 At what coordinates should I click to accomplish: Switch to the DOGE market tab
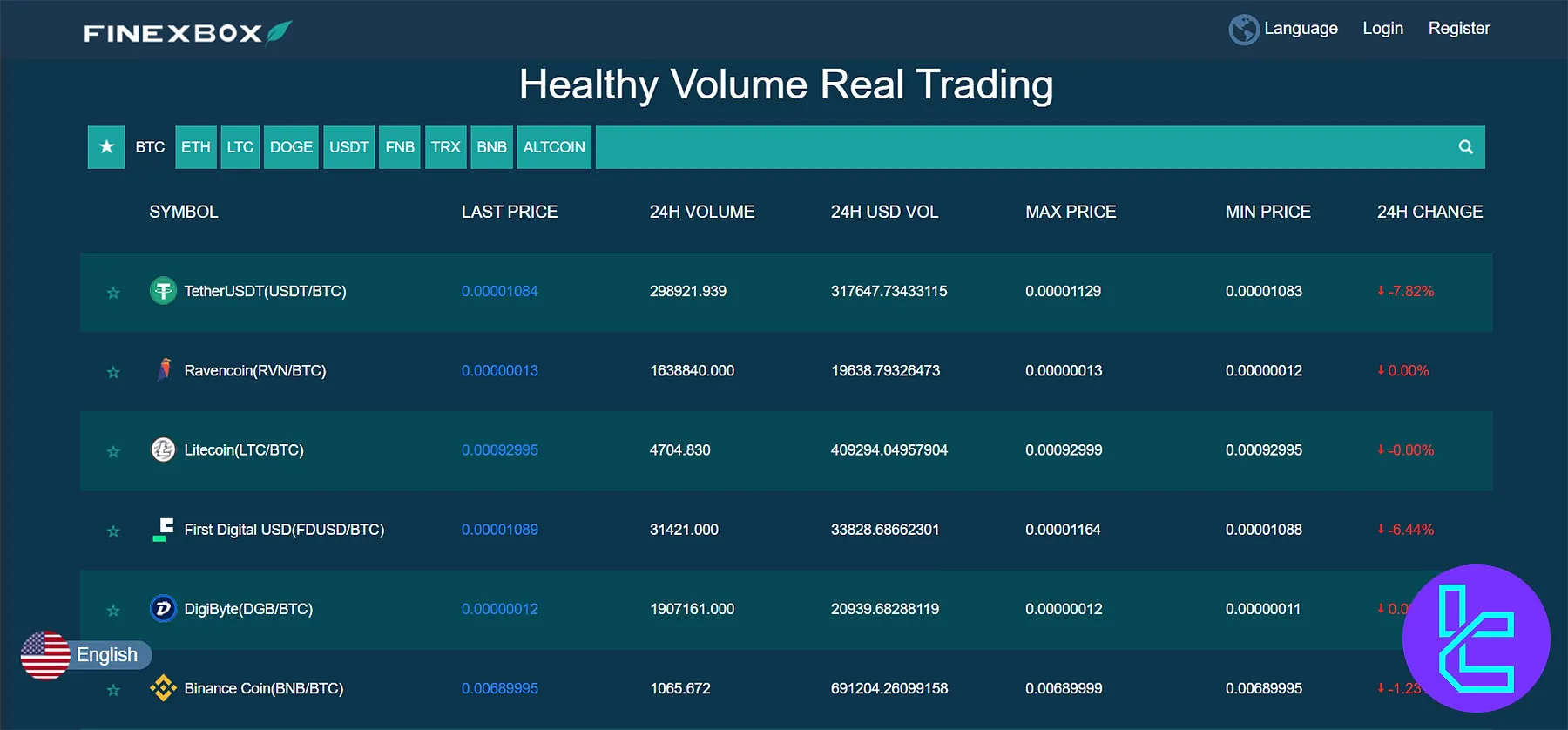(291, 147)
